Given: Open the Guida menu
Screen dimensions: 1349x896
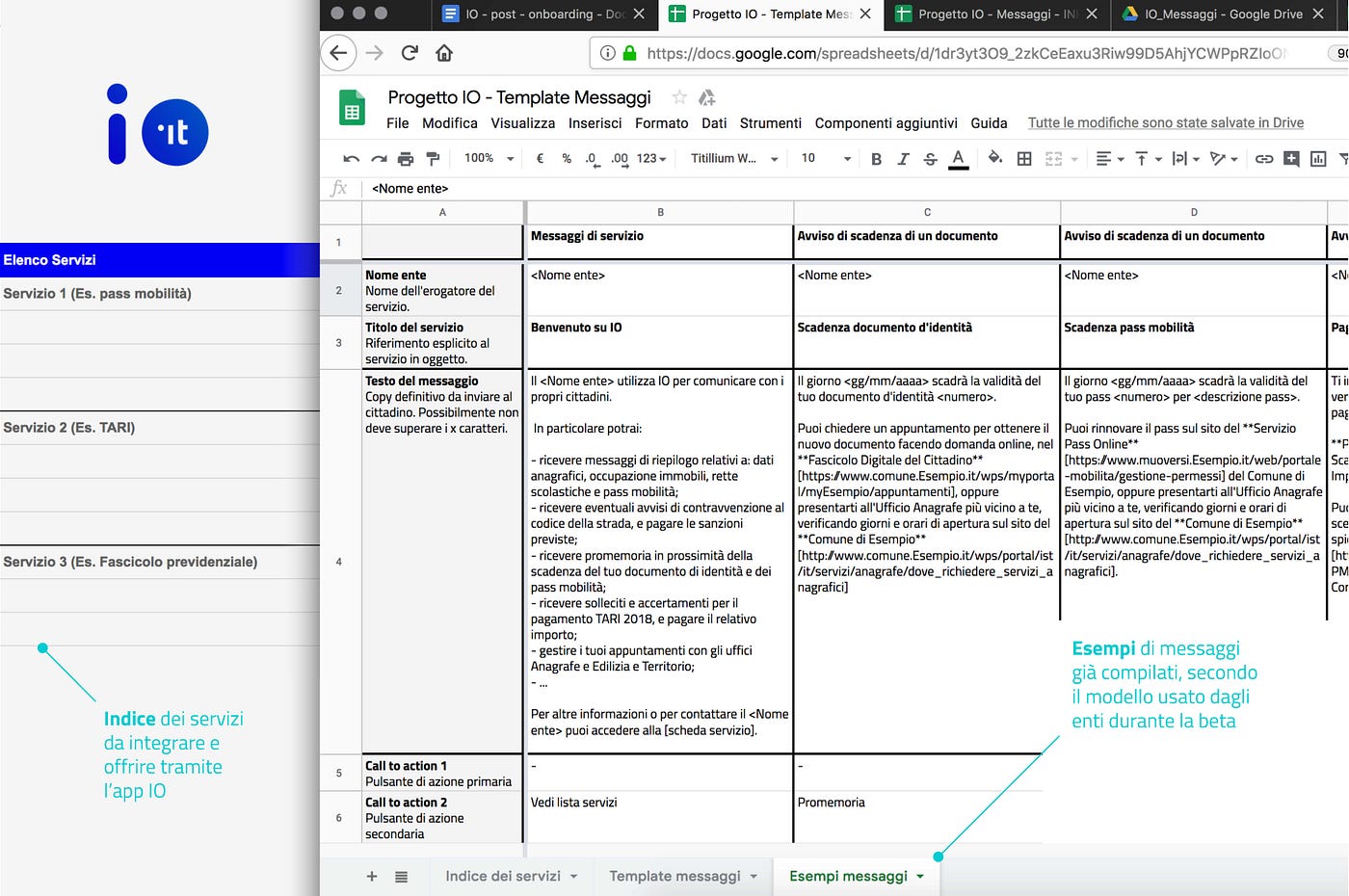Looking at the screenshot, I should pyautogui.click(x=990, y=123).
